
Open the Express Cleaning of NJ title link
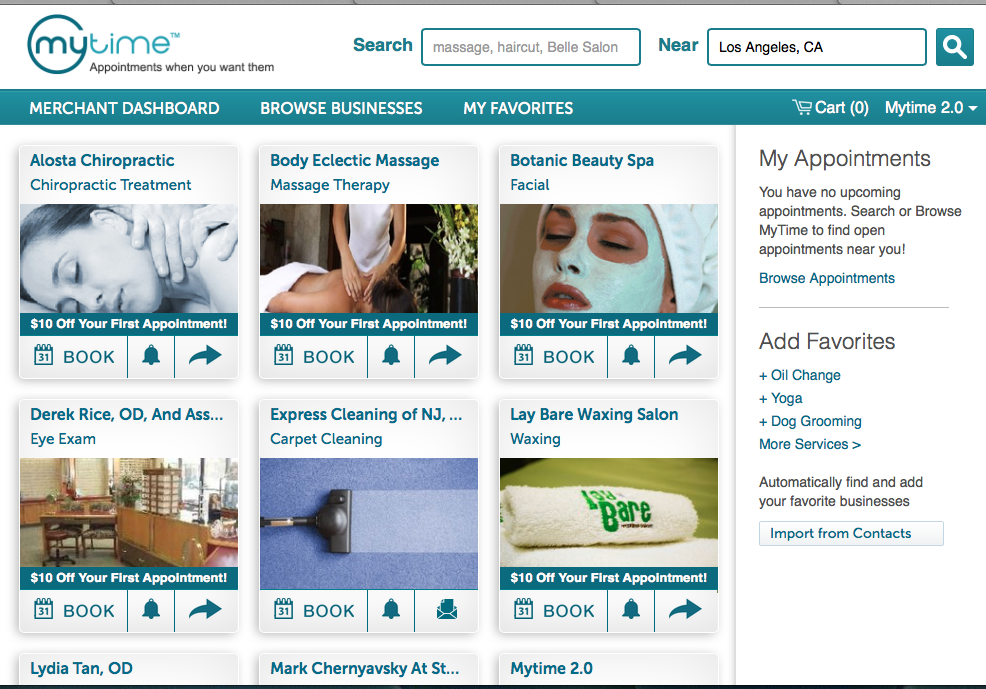(x=366, y=414)
